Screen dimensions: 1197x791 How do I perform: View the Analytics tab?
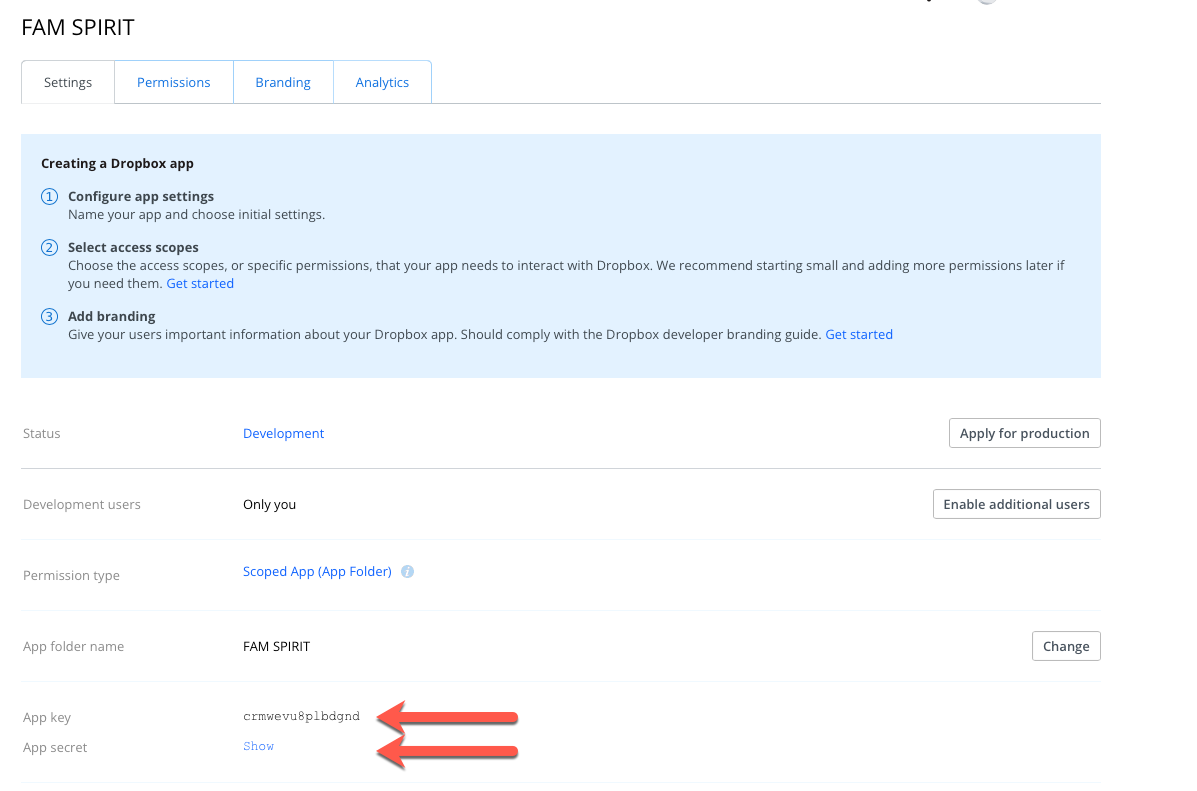pyautogui.click(x=382, y=82)
